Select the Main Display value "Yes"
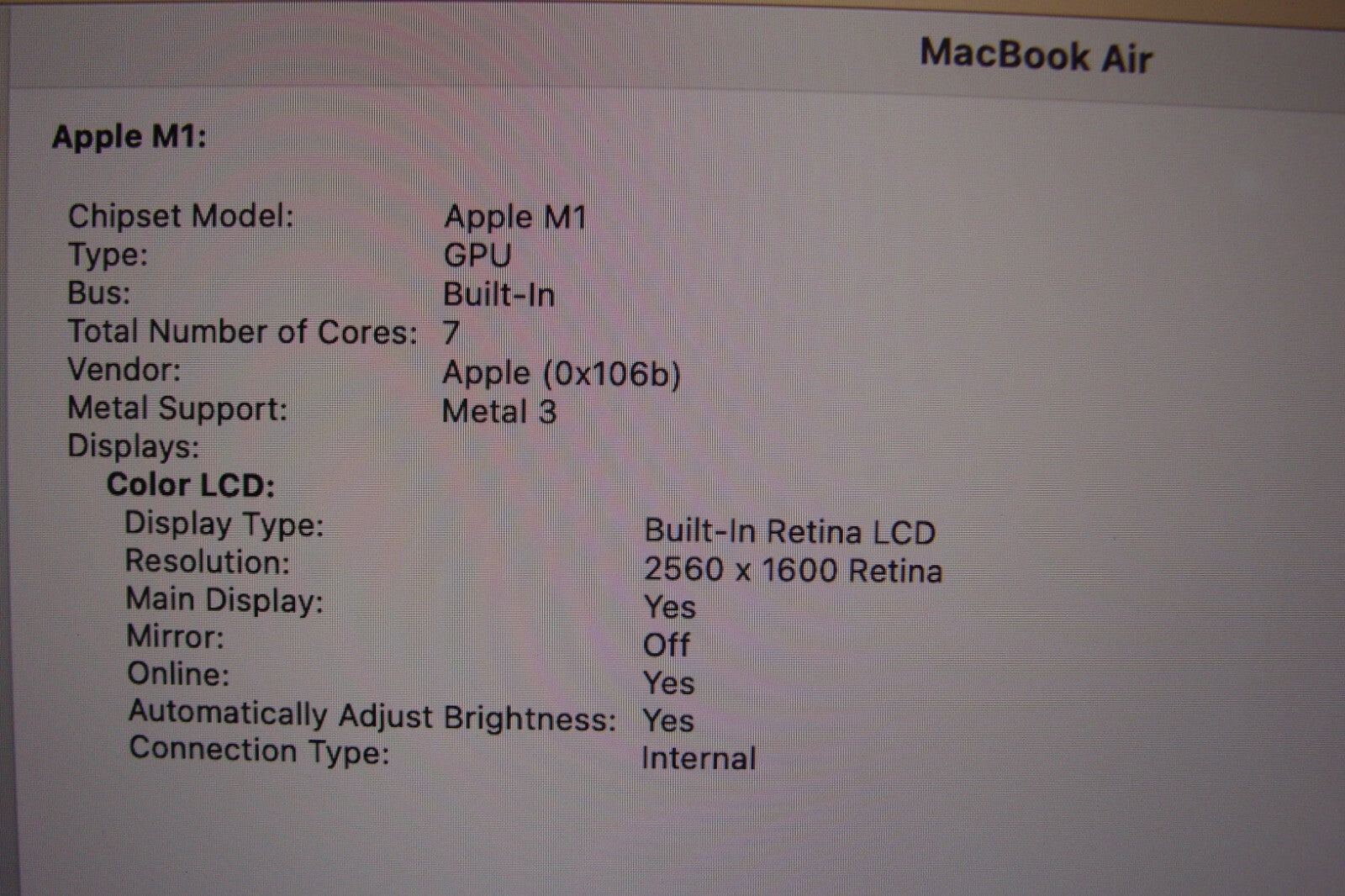Image resolution: width=1345 pixels, height=896 pixels. [670, 607]
